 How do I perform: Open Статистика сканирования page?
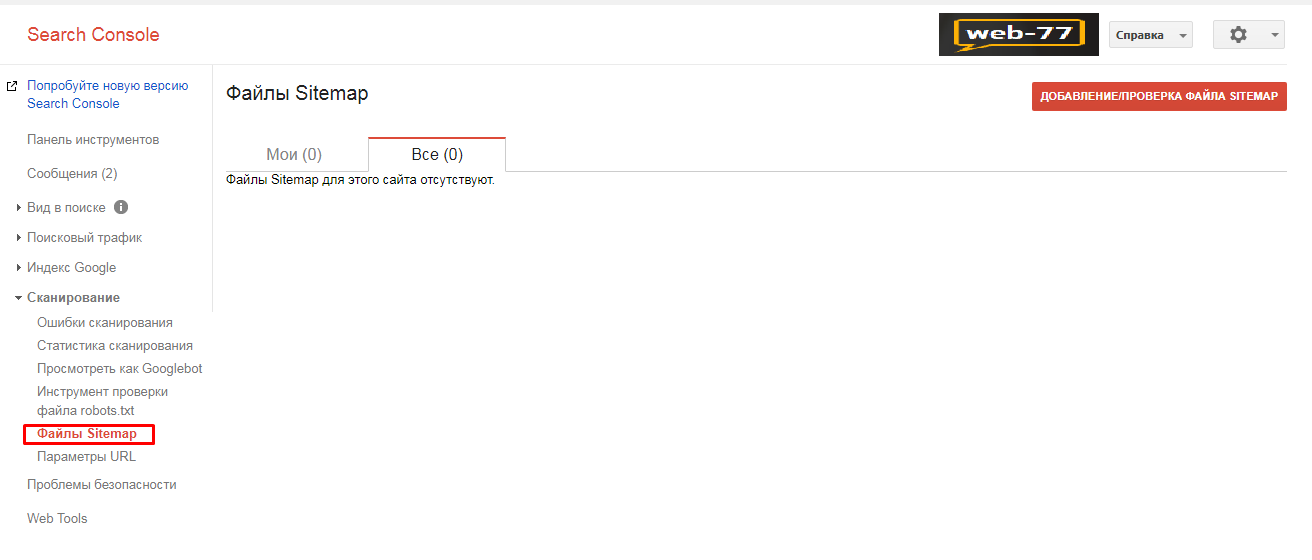point(115,345)
